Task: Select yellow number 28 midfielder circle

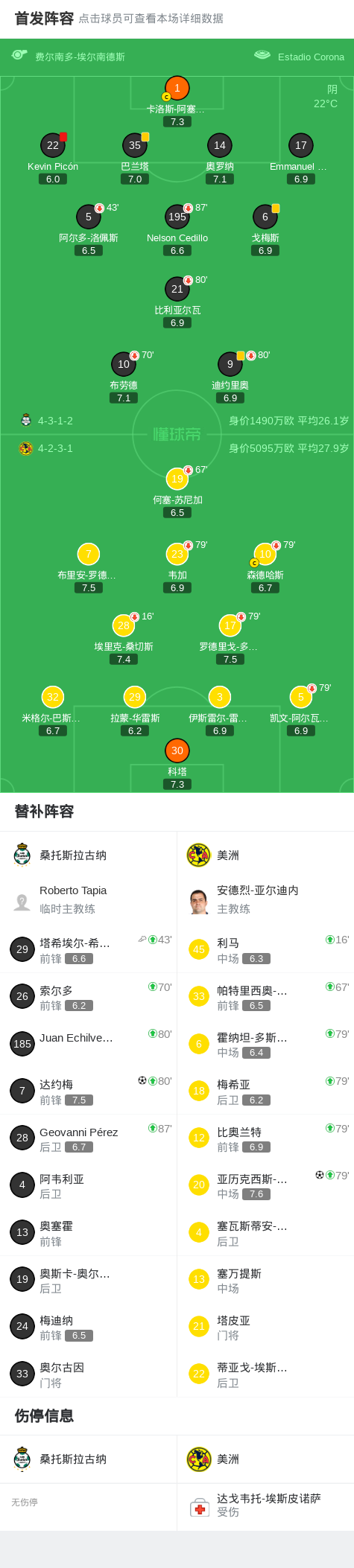Action: [124, 625]
